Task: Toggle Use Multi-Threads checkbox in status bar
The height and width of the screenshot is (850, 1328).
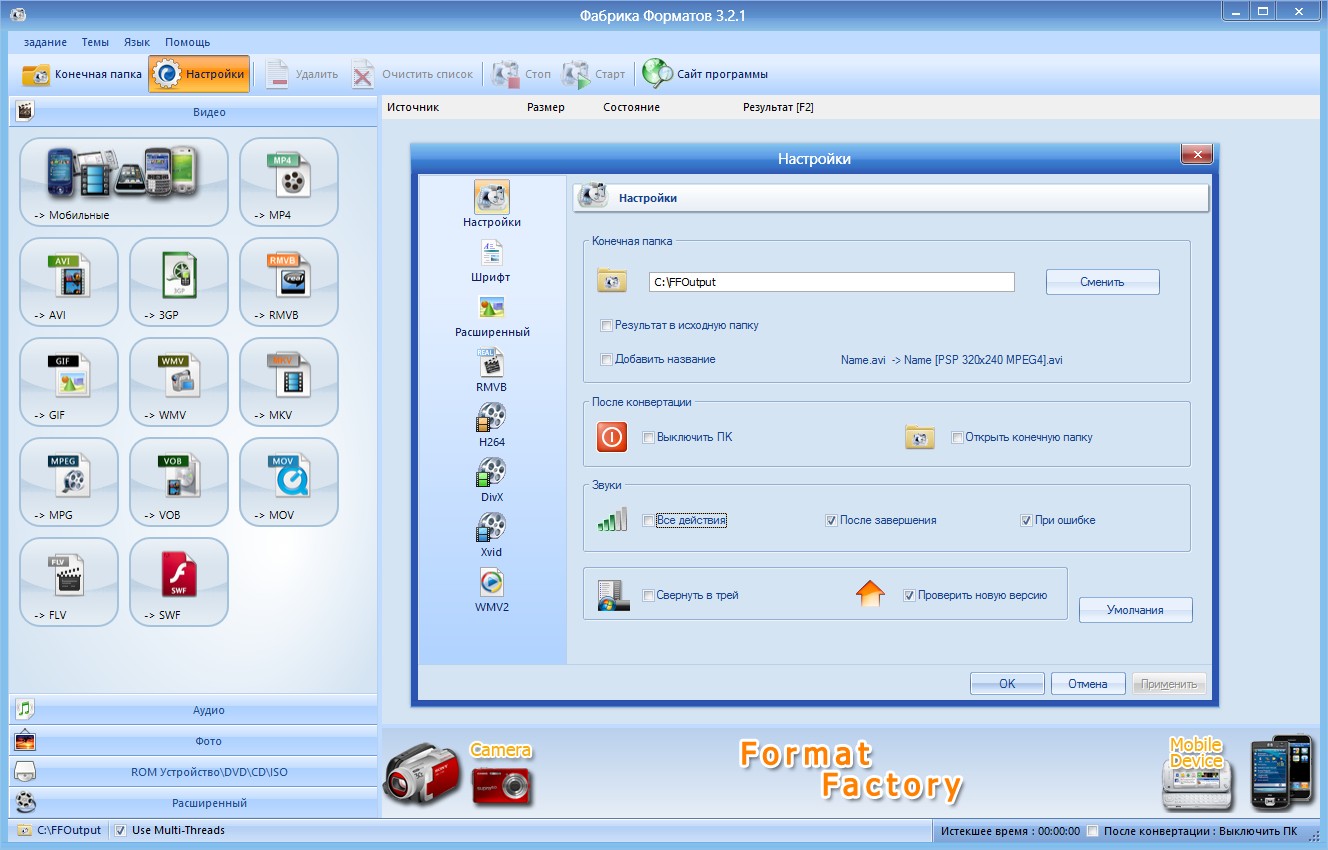Action: [x=120, y=830]
